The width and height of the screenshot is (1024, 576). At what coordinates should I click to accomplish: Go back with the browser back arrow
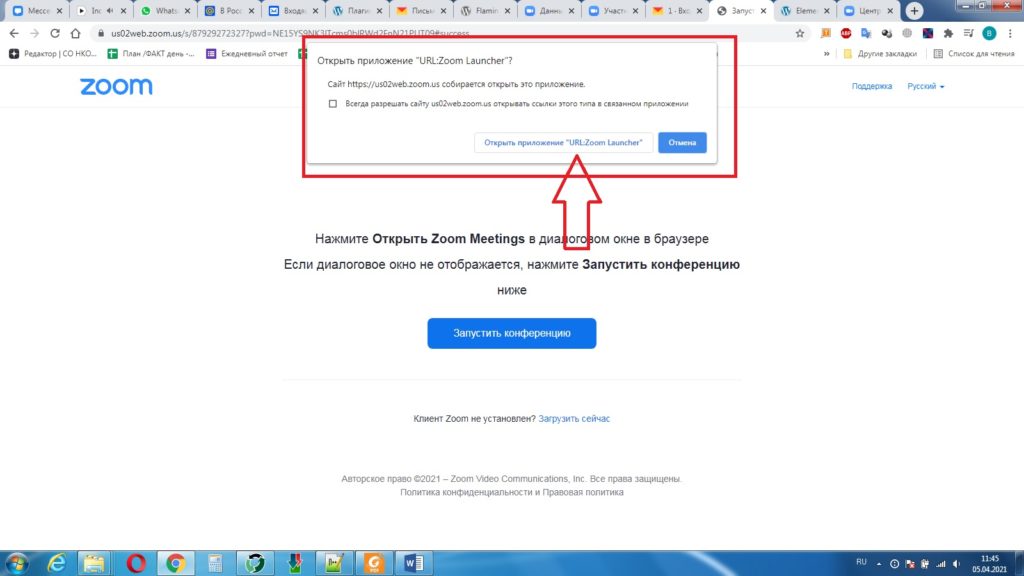(14, 33)
